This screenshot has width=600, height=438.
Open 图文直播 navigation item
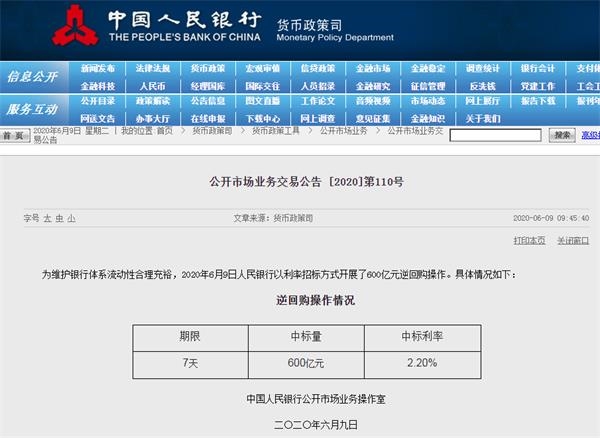tap(262, 101)
